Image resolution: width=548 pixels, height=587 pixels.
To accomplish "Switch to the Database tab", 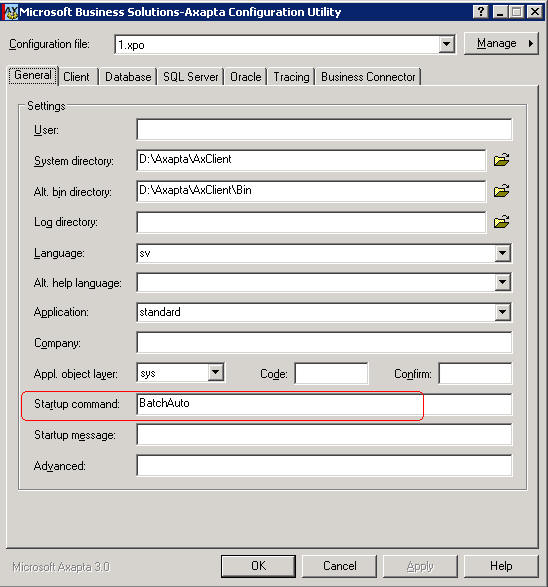I will click(x=128, y=77).
